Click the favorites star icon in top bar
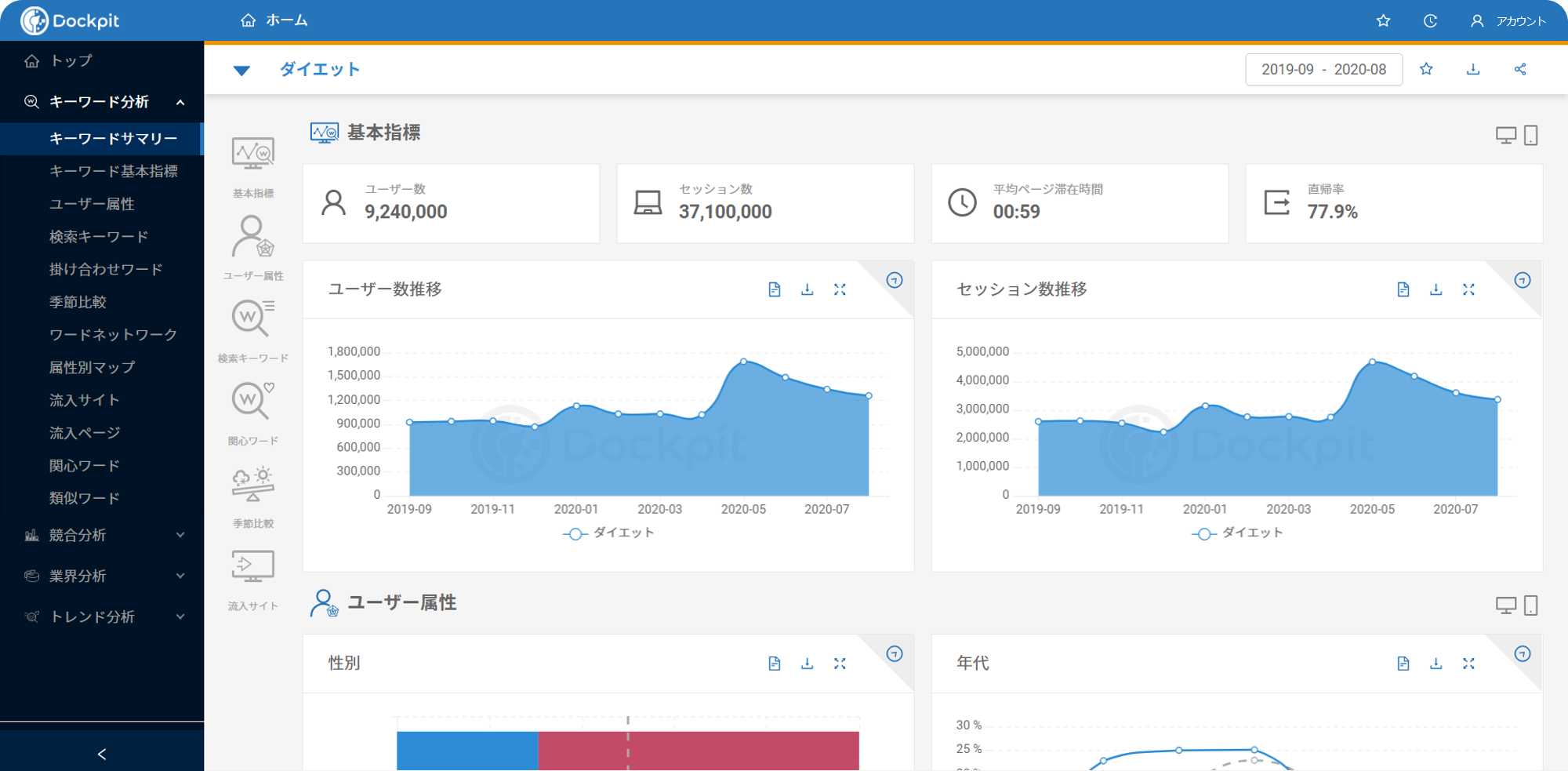This screenshot has height=771, width=1568. 1383,21
